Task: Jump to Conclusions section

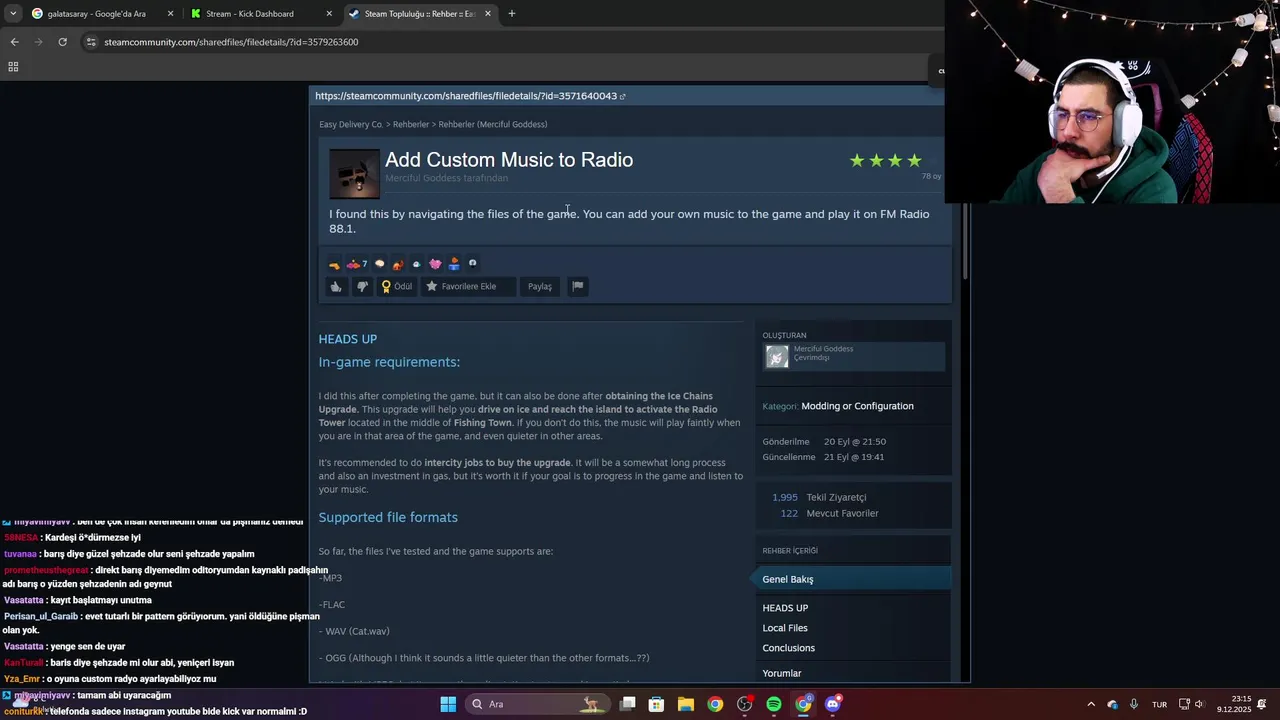Action: tap(789, 648)
